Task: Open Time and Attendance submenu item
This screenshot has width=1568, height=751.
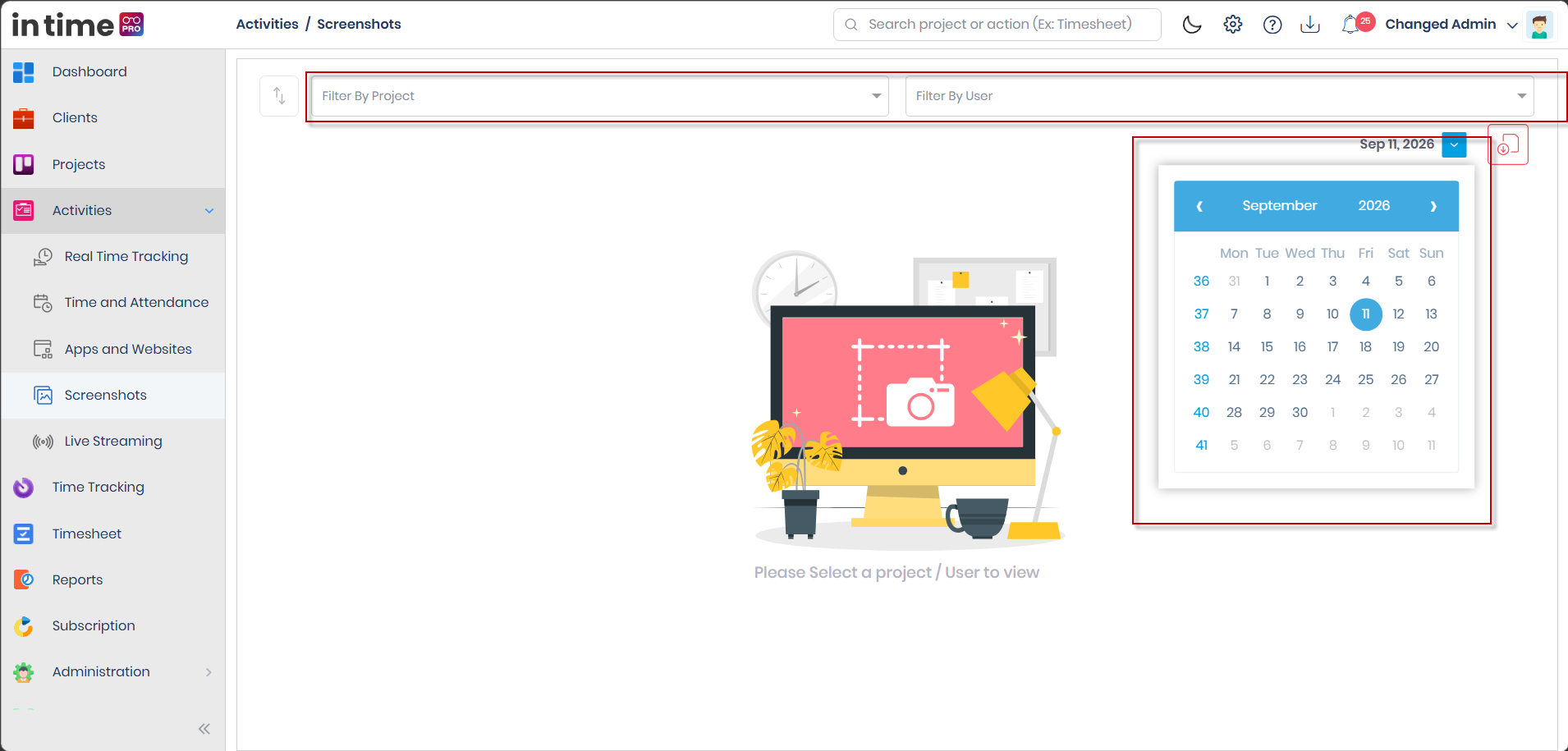Action: pos(112,302)
